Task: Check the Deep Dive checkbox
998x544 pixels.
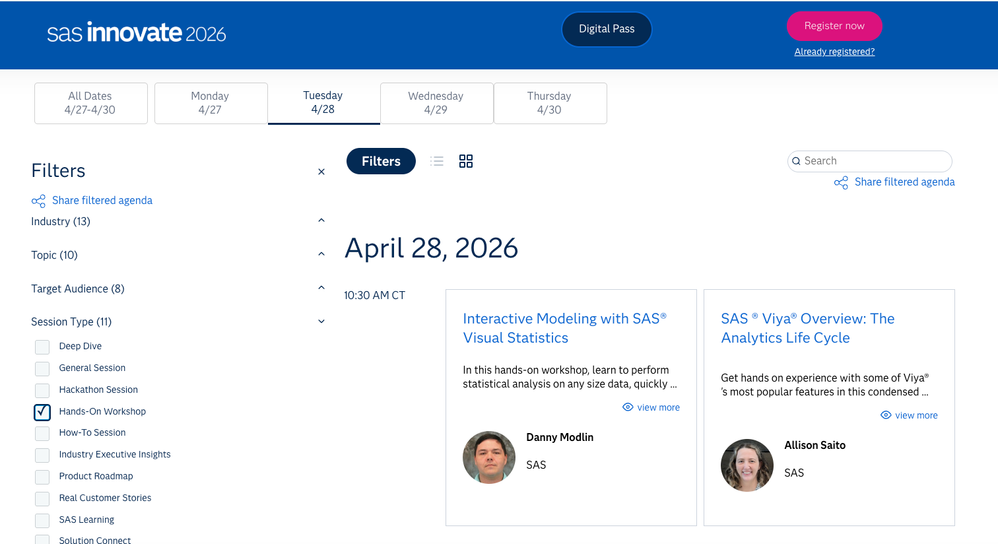Action: coord(42,347)
